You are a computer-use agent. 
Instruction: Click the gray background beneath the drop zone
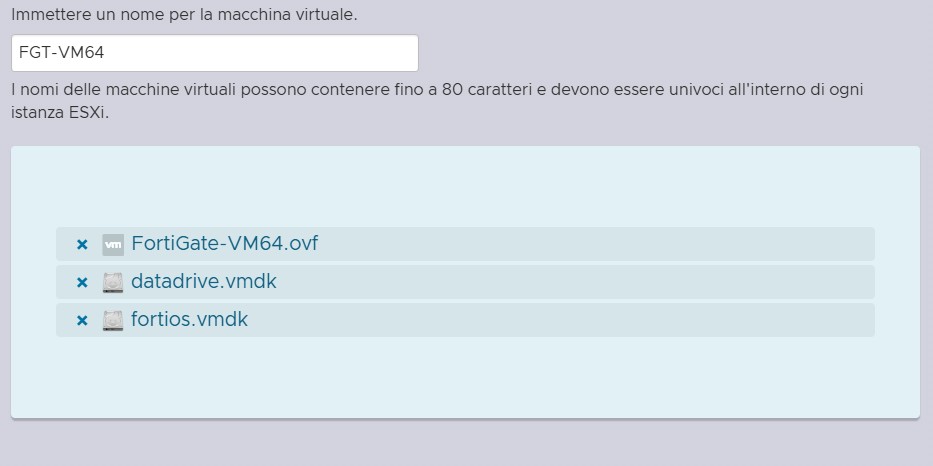pos(465,444)
